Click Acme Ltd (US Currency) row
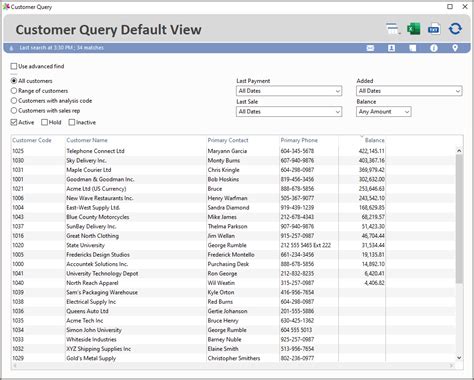This screenshot has height=380, width=474. [233, 189]
